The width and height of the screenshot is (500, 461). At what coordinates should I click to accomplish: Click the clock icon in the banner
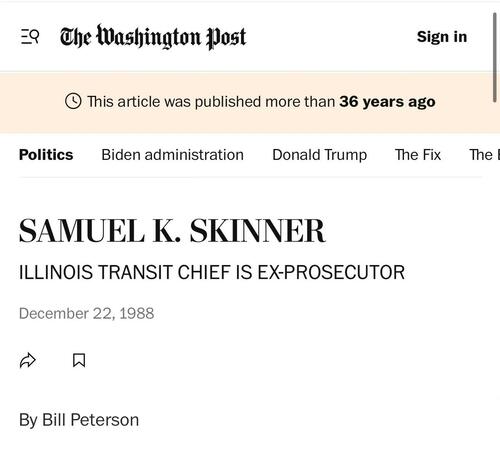pos(73,101)
